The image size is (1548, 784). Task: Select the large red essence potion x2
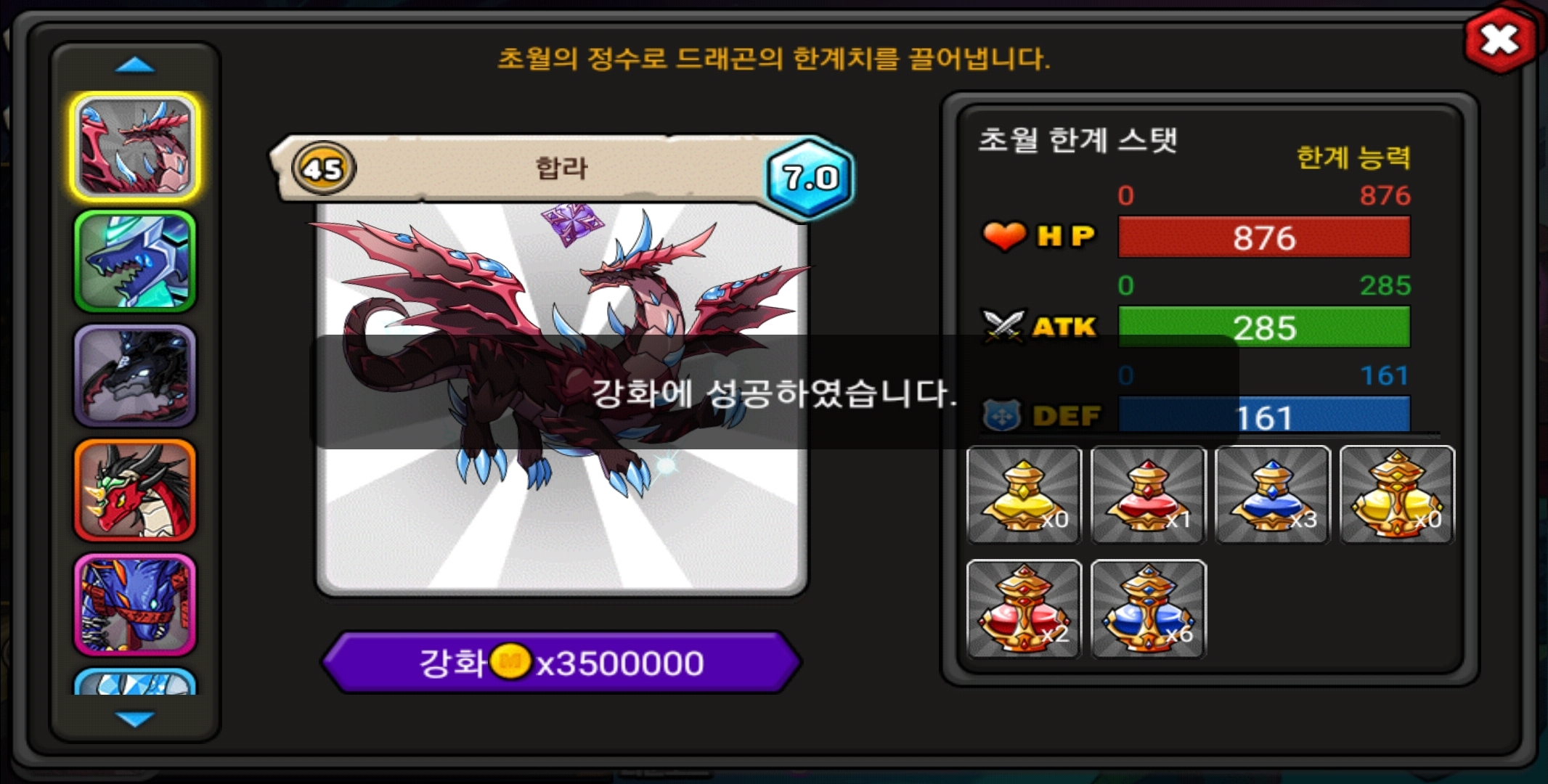tap(1024, 609)
